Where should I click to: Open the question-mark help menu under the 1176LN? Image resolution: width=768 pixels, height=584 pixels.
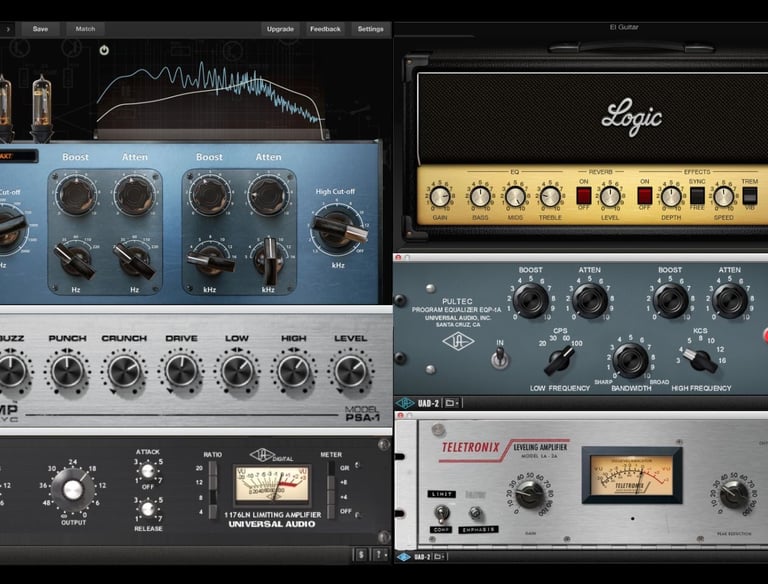pos(380,555)
